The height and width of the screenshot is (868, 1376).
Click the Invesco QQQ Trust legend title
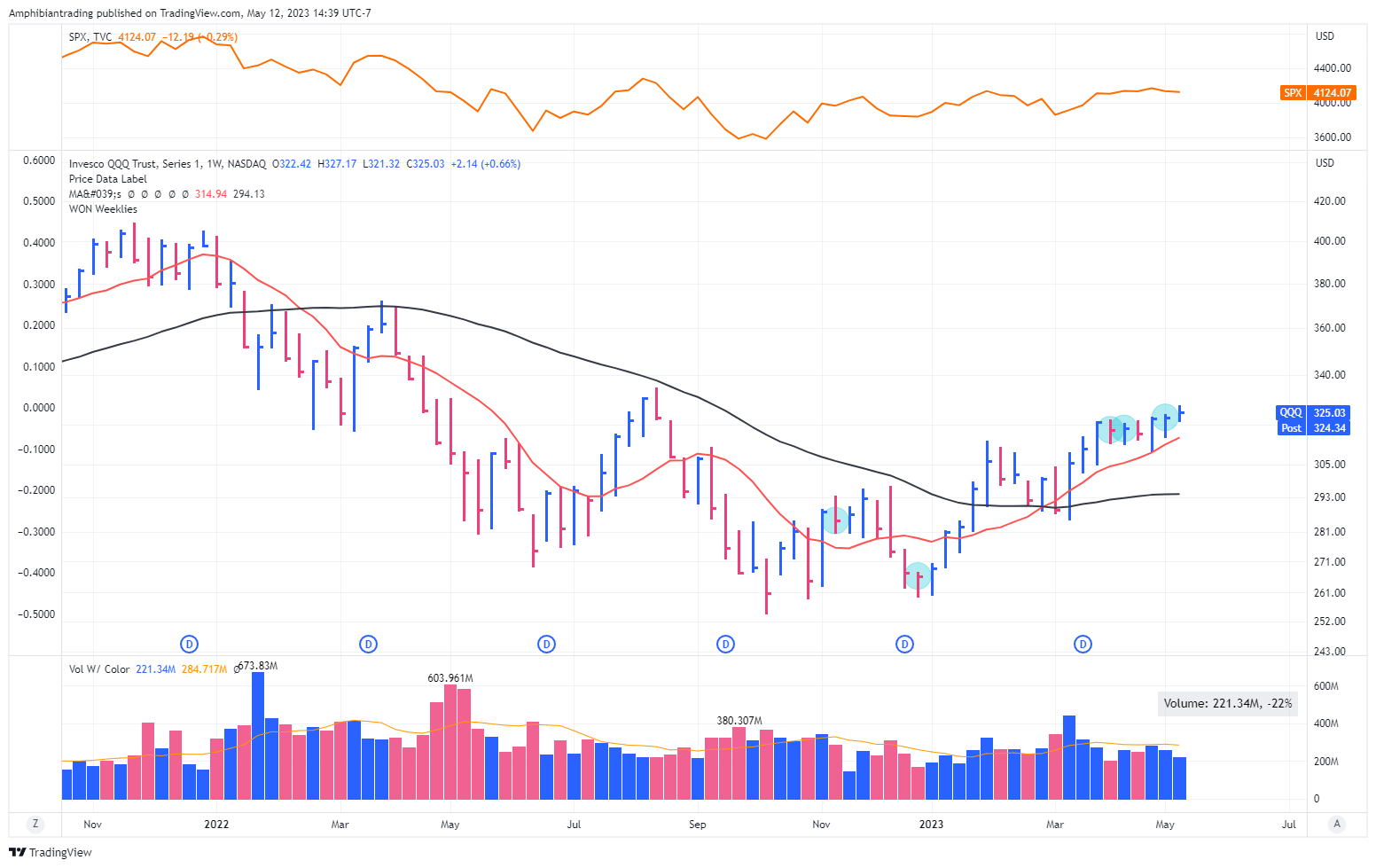[x=168, y=164]
